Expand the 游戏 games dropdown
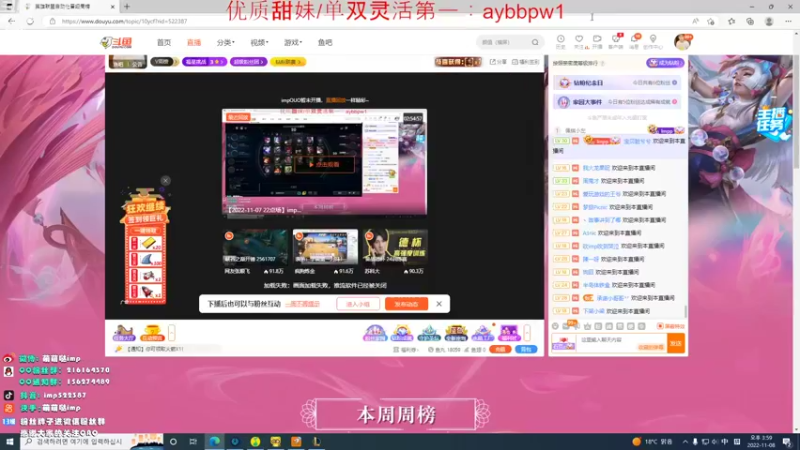 [x=293, y=42]
